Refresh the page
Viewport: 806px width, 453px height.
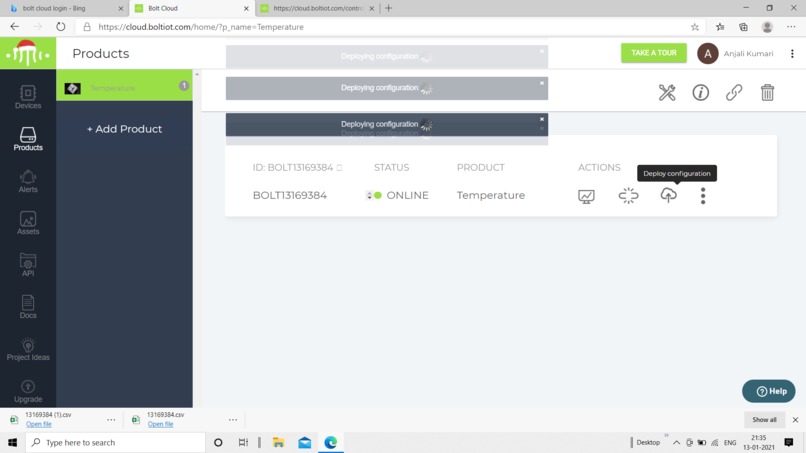61,27
